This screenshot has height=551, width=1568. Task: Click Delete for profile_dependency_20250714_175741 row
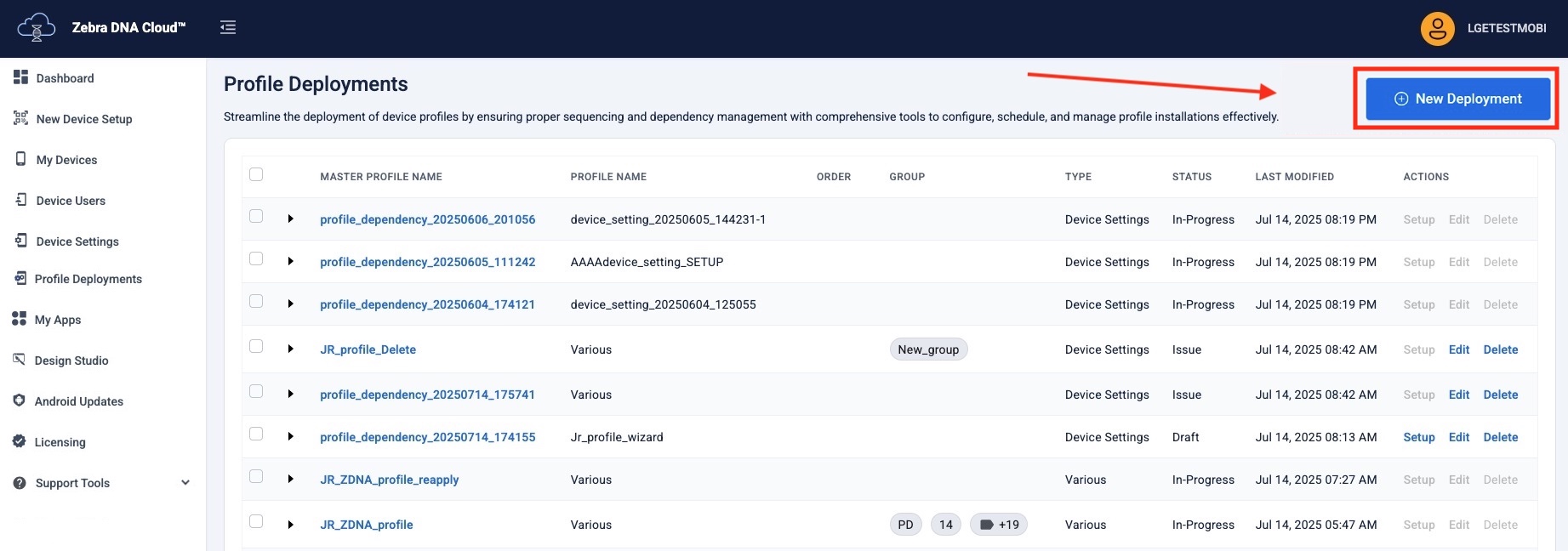[1500, 395]
